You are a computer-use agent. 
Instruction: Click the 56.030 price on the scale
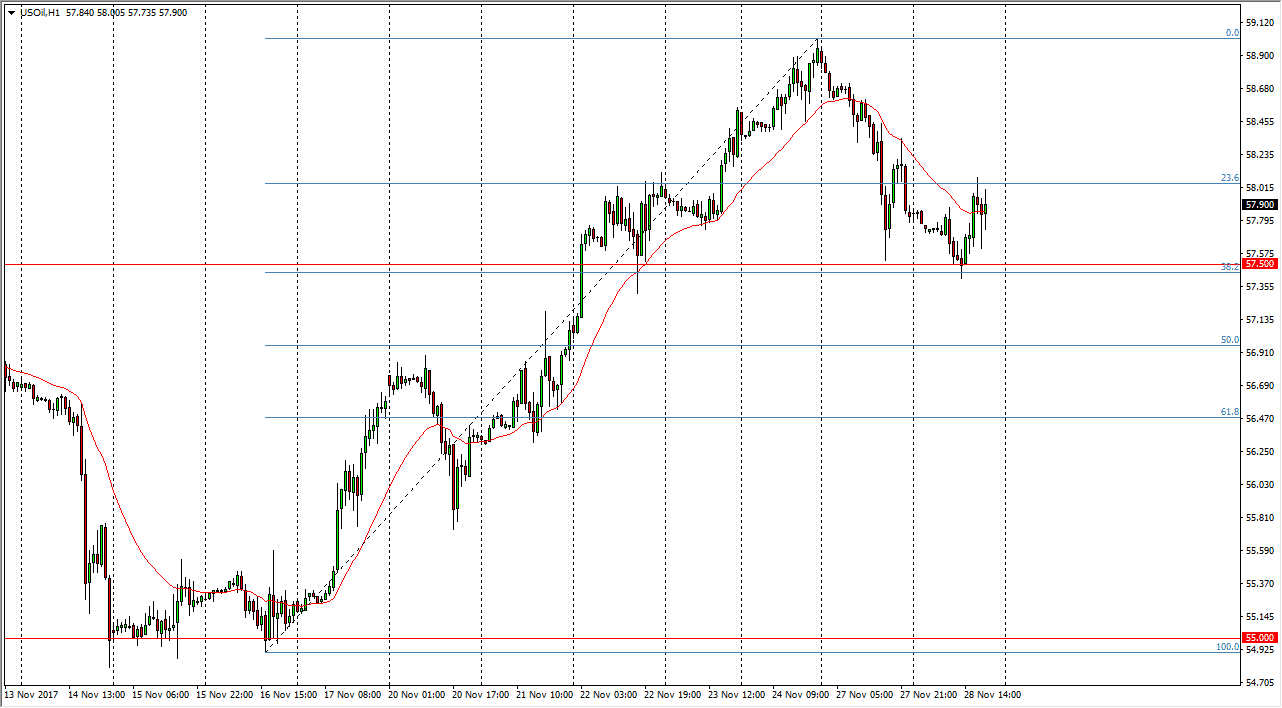pos(1259,485)
